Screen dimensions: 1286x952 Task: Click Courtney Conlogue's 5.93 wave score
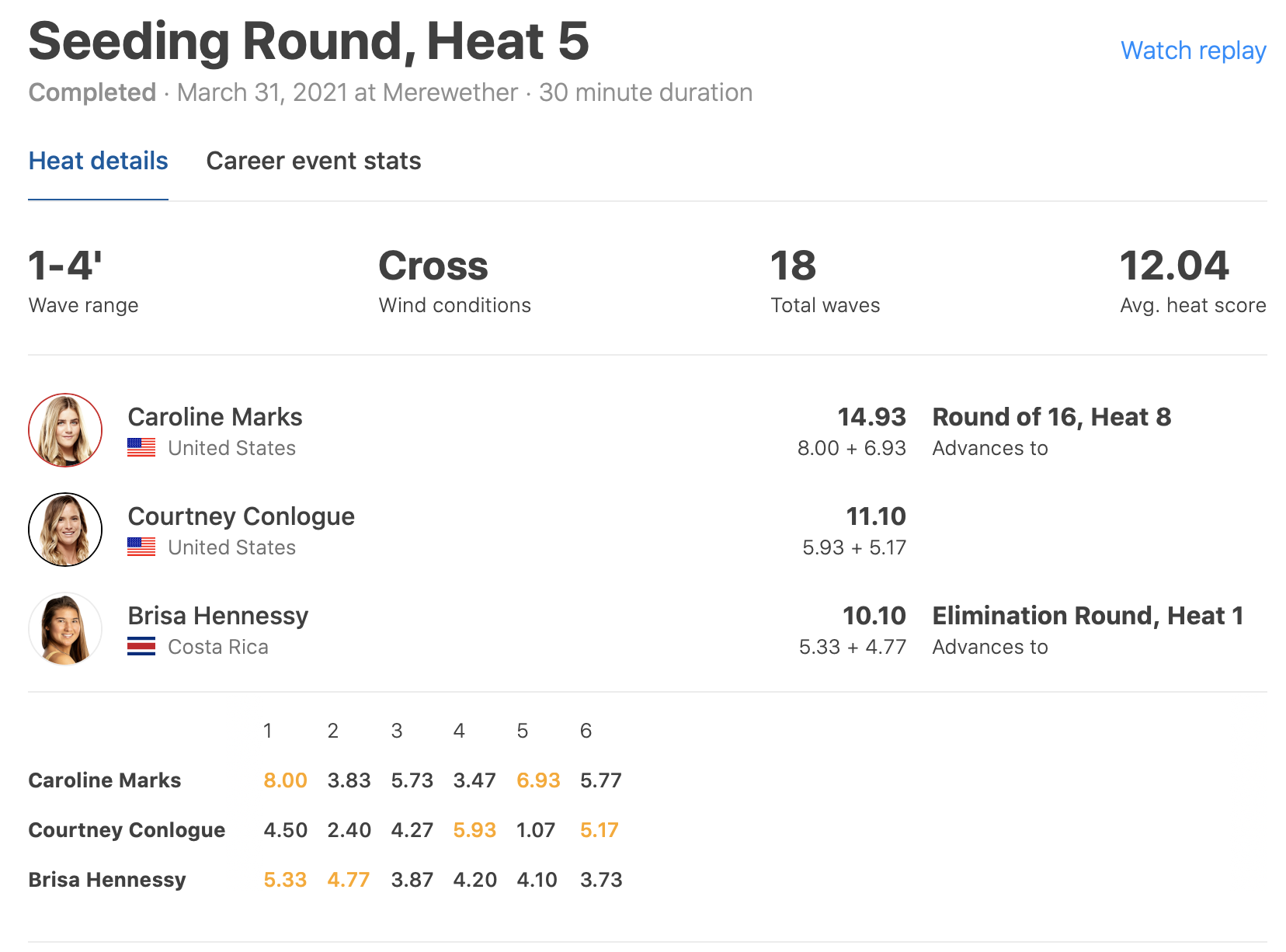pyautogui.click(x=474, y=830)
